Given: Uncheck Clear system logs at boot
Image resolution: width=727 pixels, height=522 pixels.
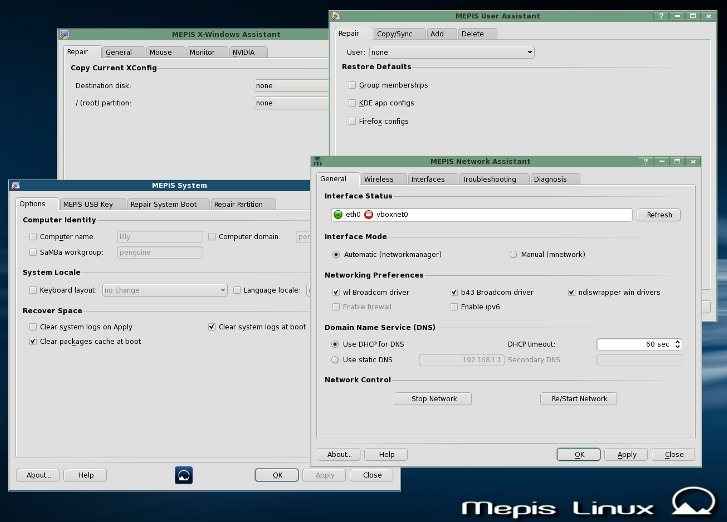Looking at the screenshot, I should pos(212,327).
